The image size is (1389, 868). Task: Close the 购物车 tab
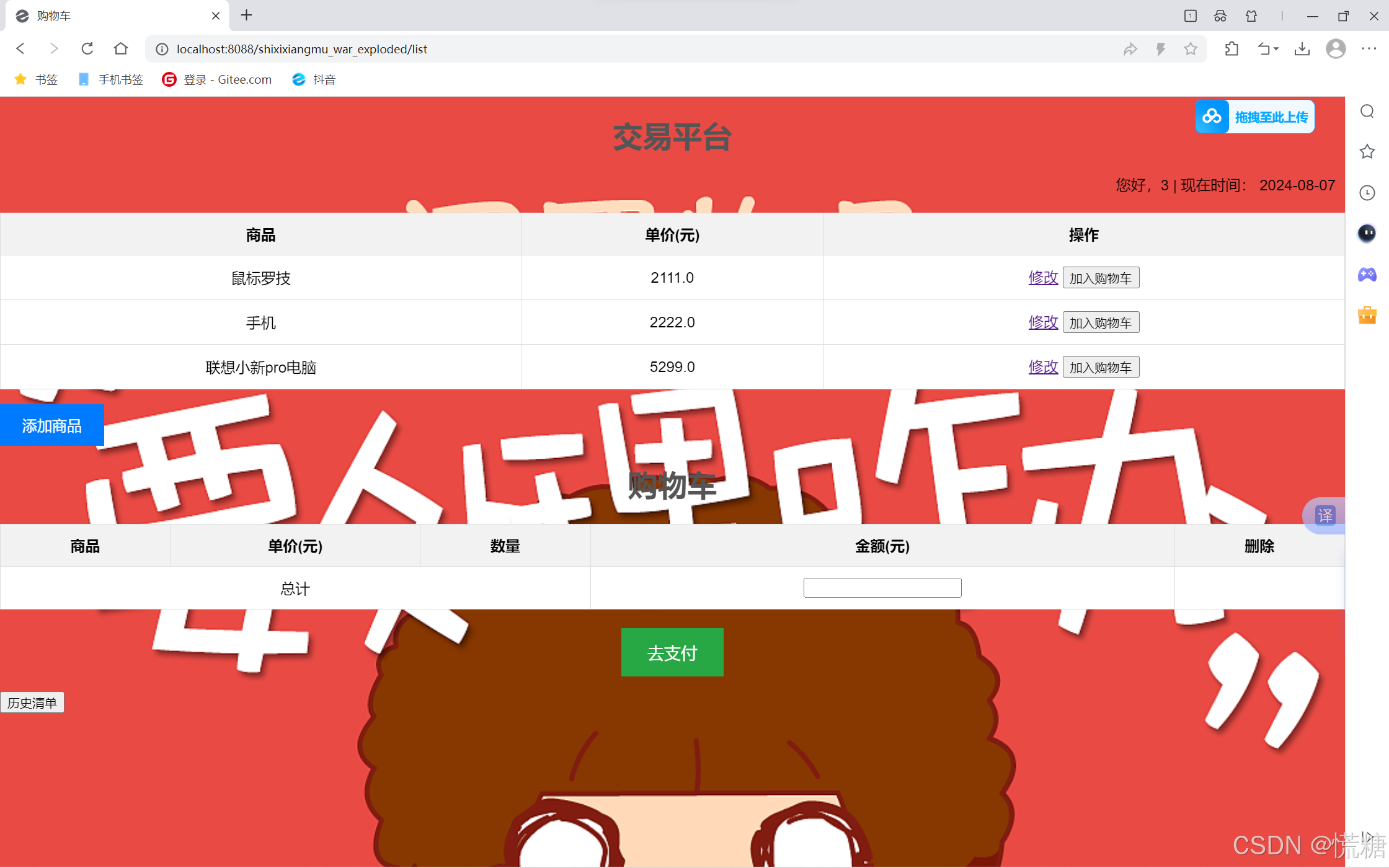[x=216, y=16]
